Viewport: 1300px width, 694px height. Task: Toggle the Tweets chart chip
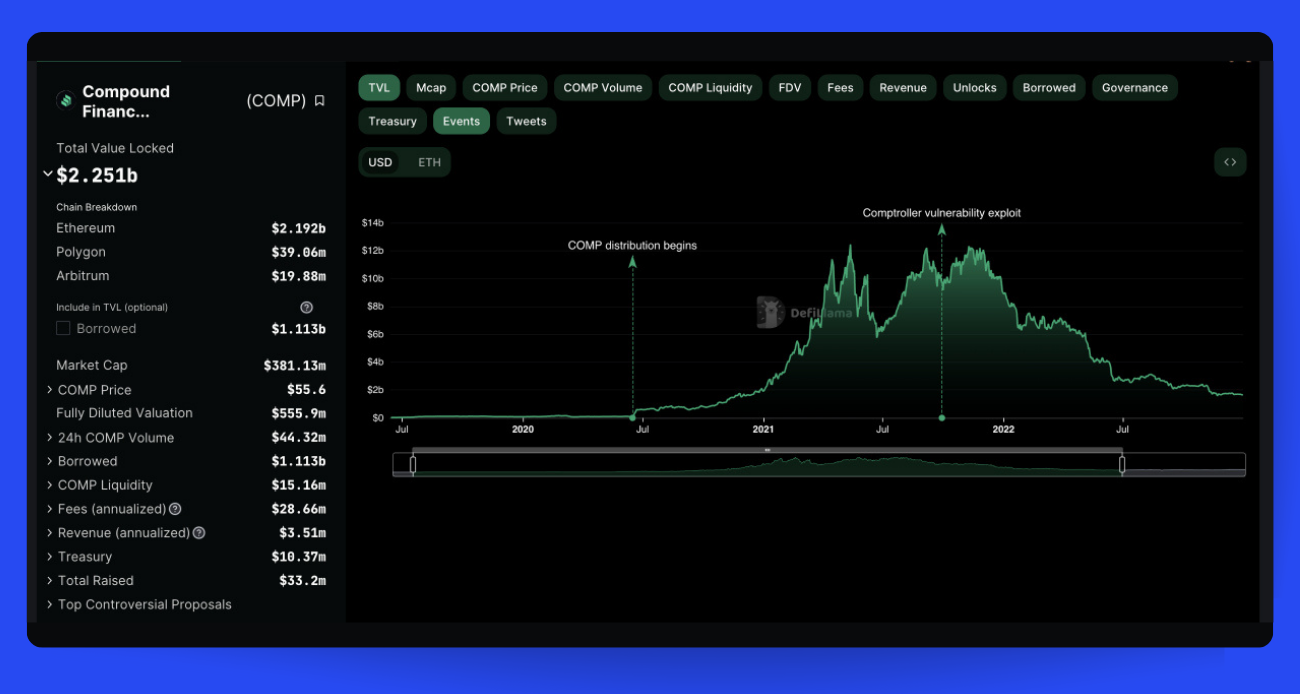526,121
